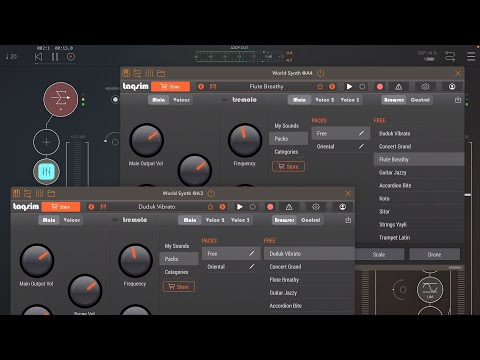Click the Frequency knob in A4 window
The image size is (480, 360).
[245, 140]
